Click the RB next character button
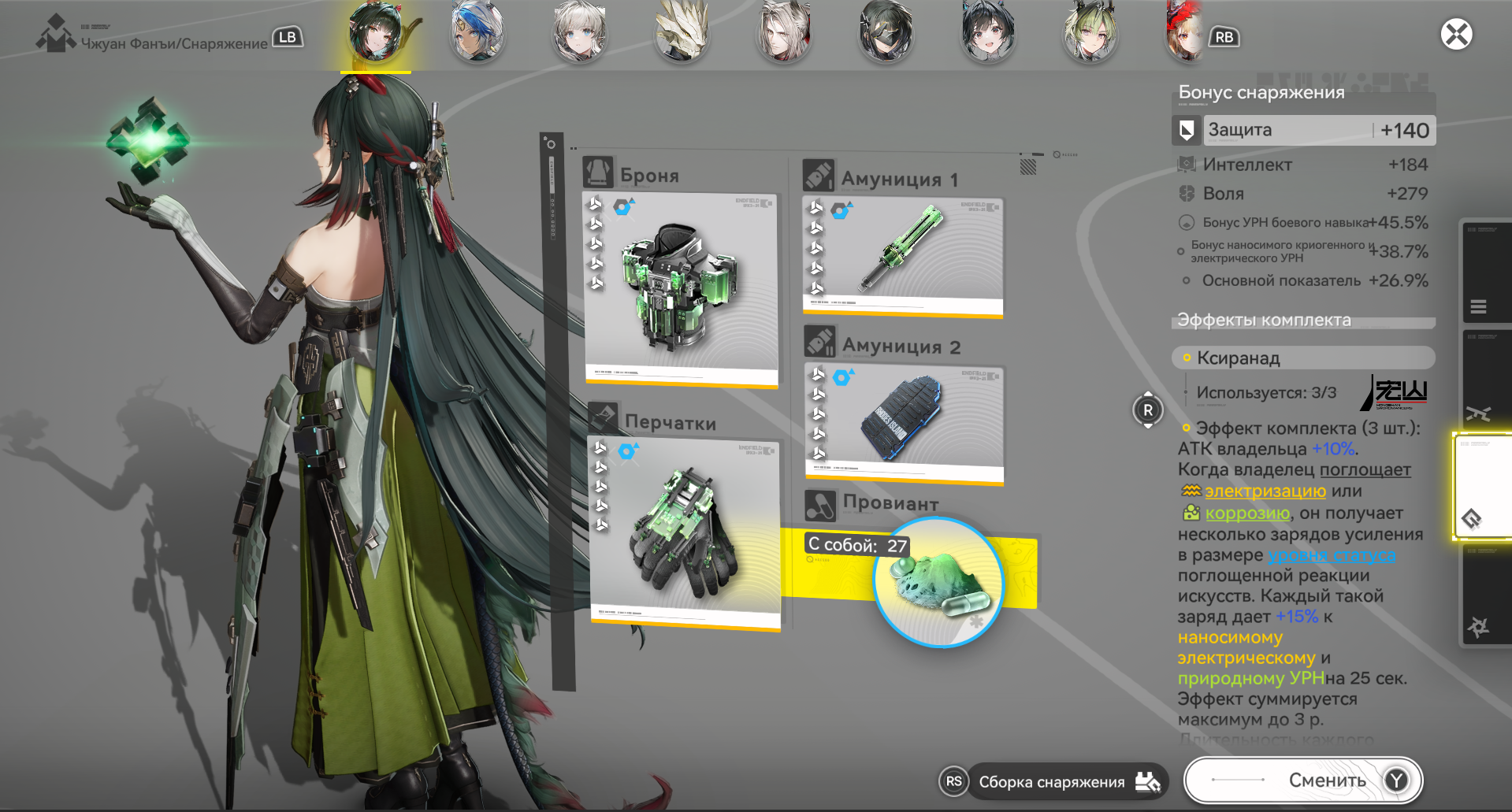 (x=1224, y=37)
